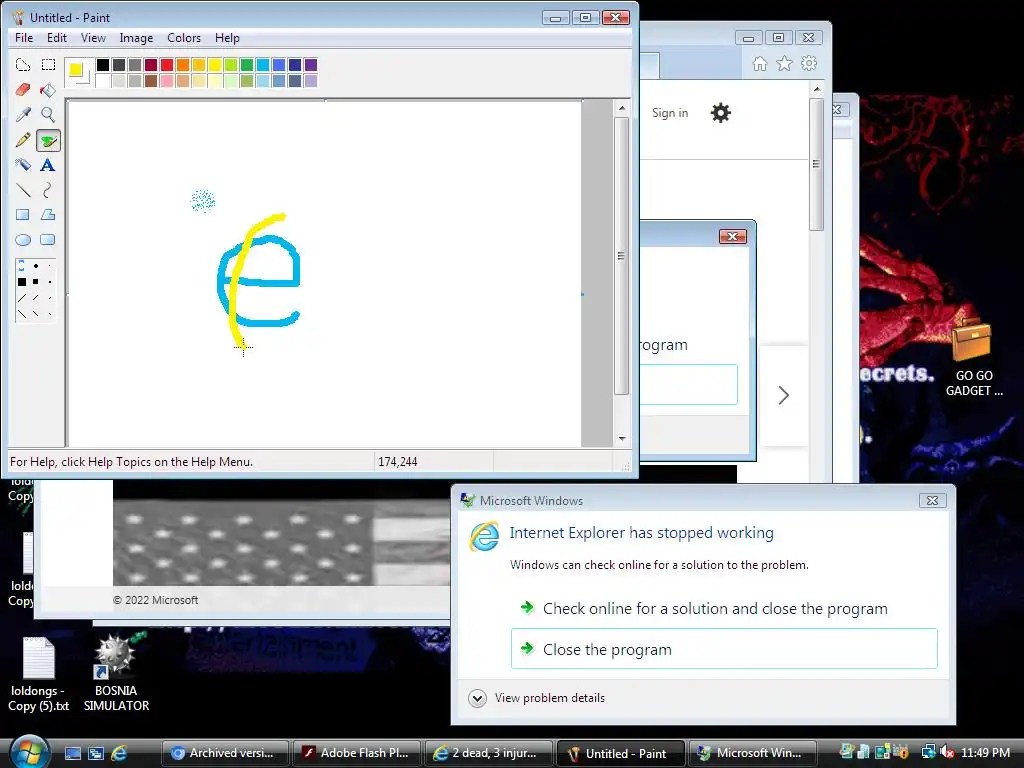Click the right chevron arrow in the browser page
Screen dimensions: 1024x768
coord(784,395)
